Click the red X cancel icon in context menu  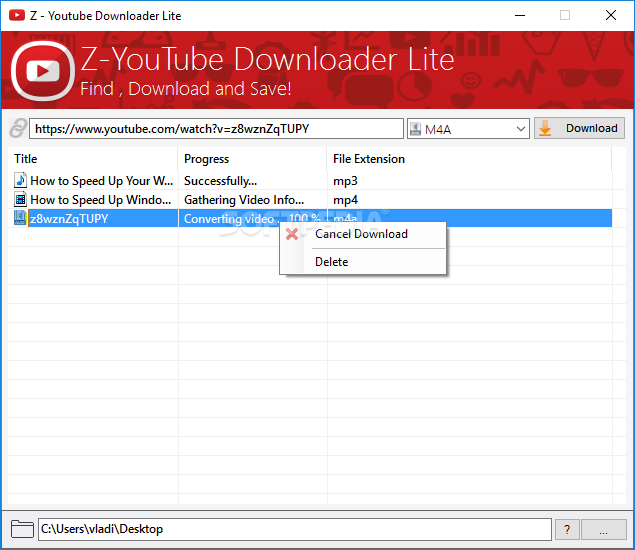click(x=292, y=234)
